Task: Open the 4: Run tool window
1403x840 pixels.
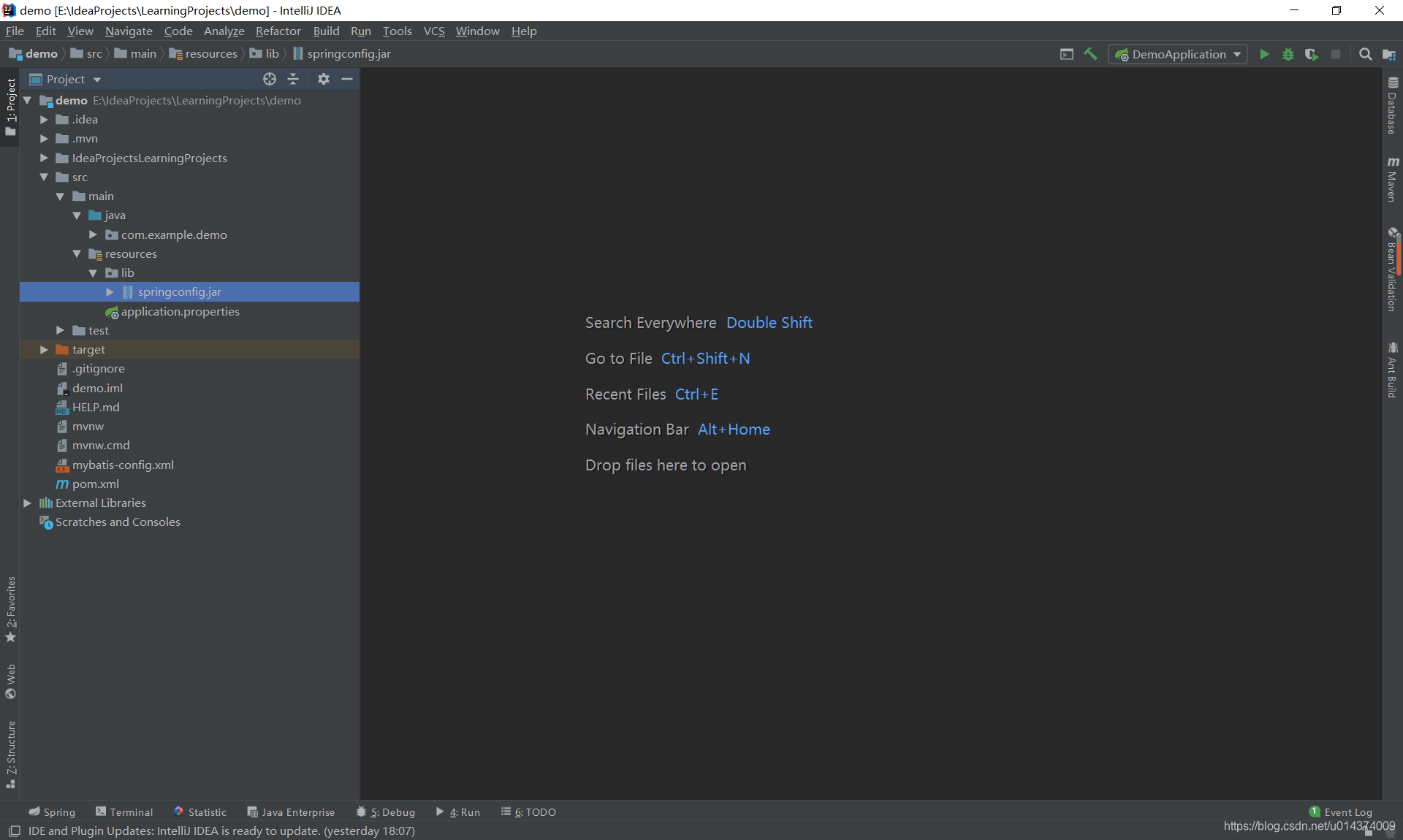Action: tap(458, 812)
